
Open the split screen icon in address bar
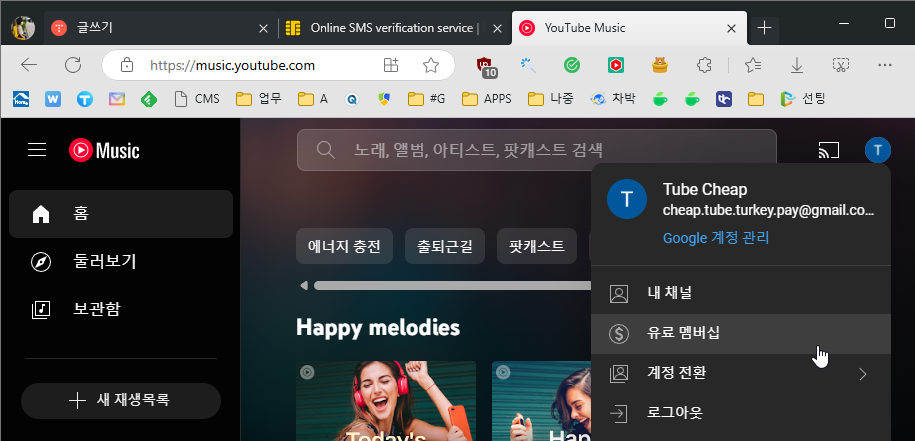[x=391, y=65]
